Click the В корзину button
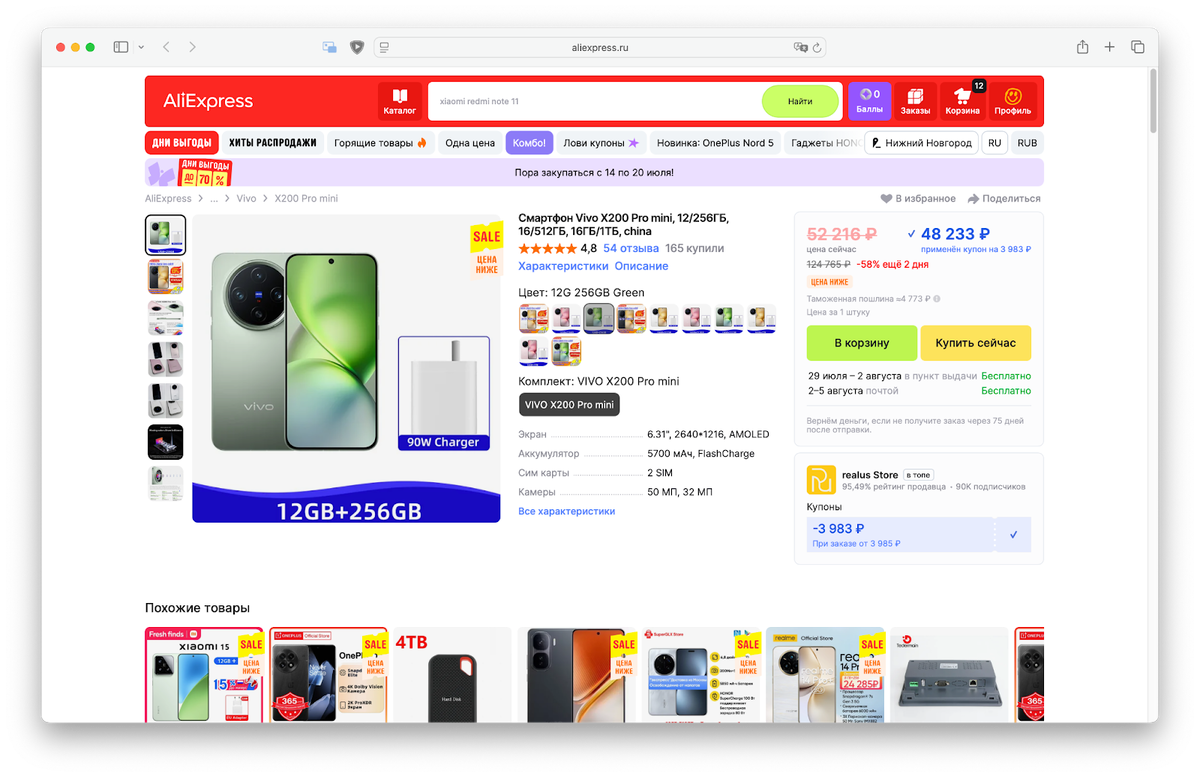The width and height of the screenshot is (1200, 777). point(862,343)
